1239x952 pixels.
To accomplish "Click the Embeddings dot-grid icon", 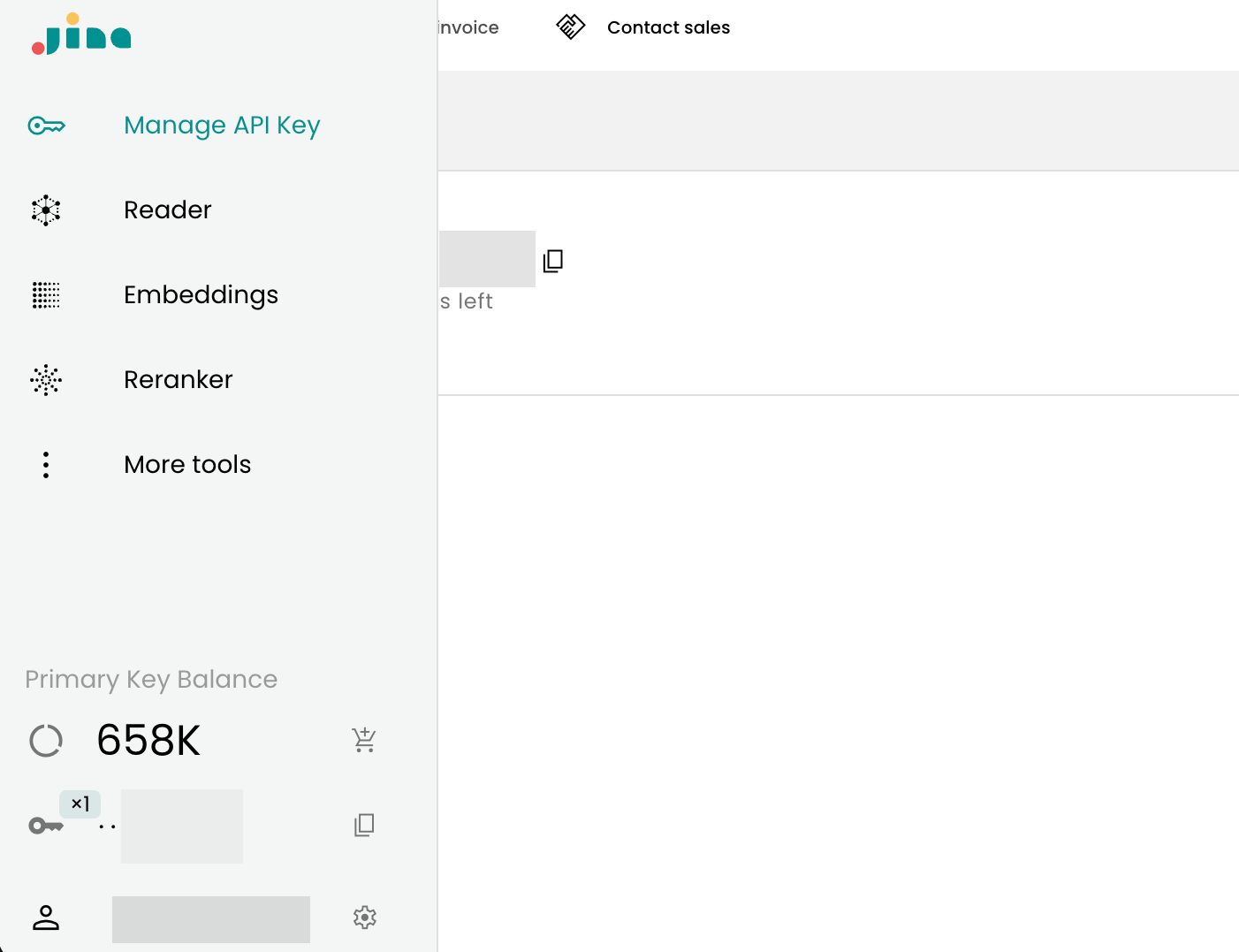I will point(46,295).
